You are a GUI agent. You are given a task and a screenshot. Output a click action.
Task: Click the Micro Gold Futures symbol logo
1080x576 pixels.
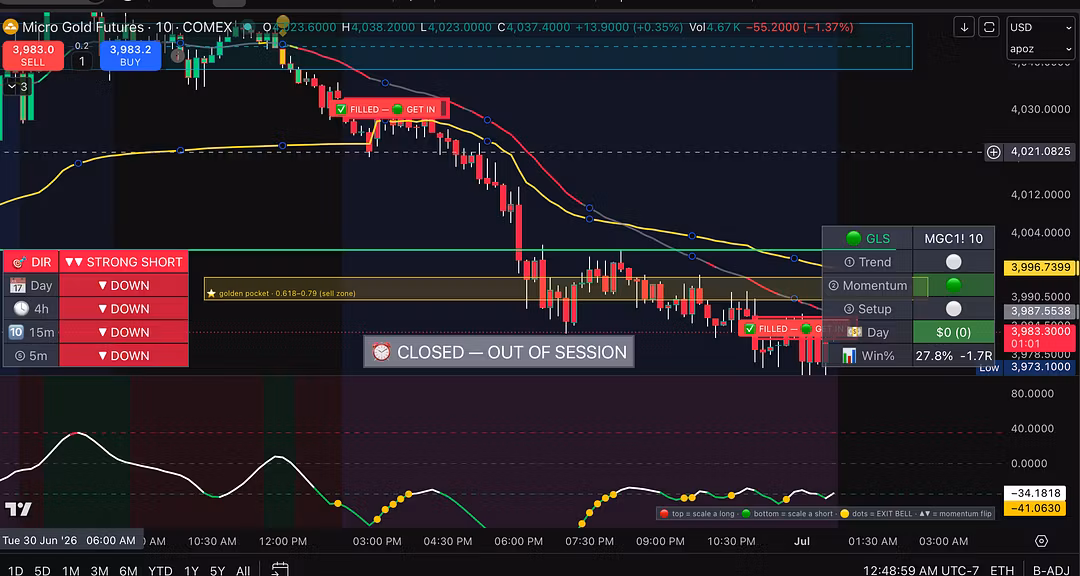tap(11, 28)
